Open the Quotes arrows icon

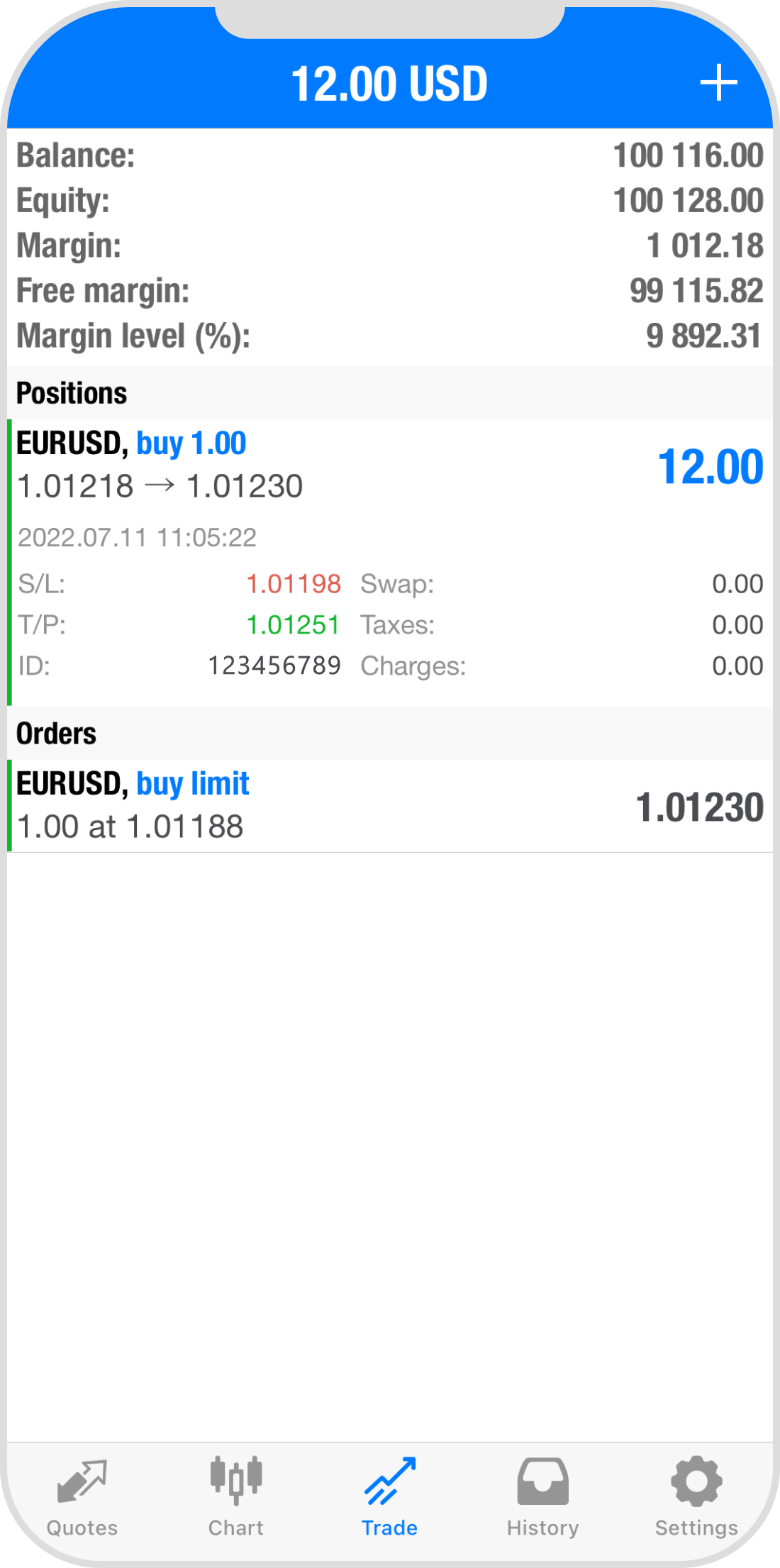82,1481
